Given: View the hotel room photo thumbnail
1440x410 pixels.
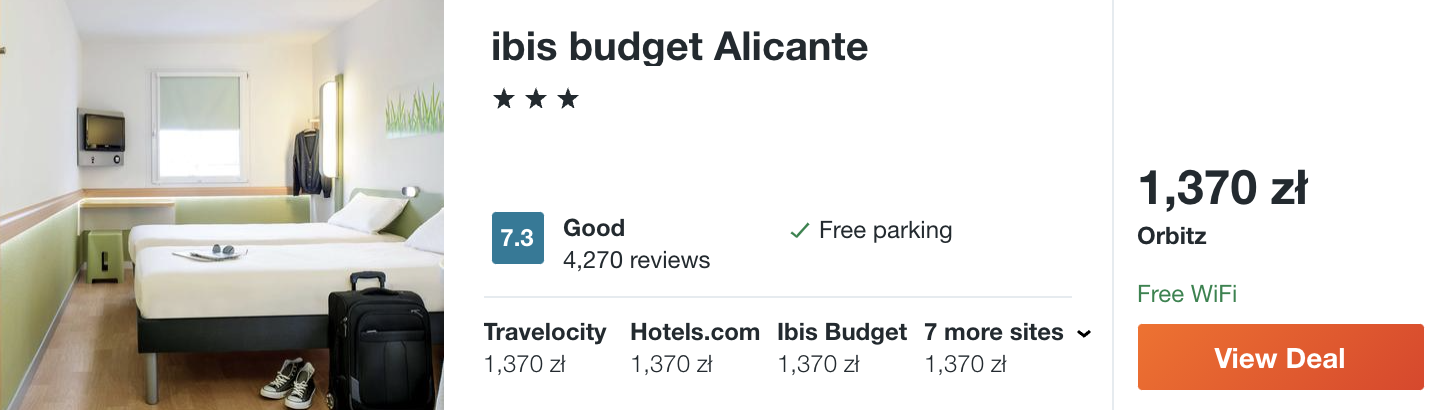Looking at the screenshot, I should 222,205.
